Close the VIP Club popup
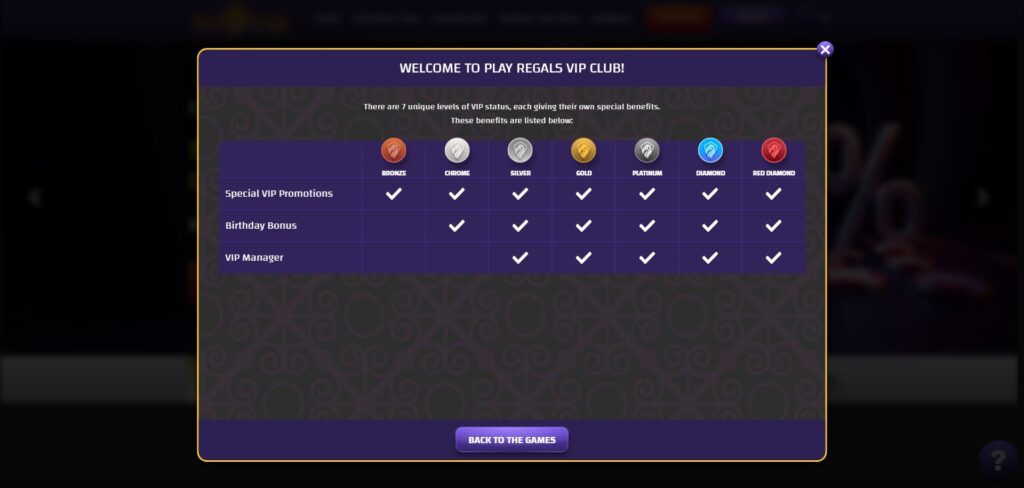This screenshot has width=1024, height=488. click(825, 49)
